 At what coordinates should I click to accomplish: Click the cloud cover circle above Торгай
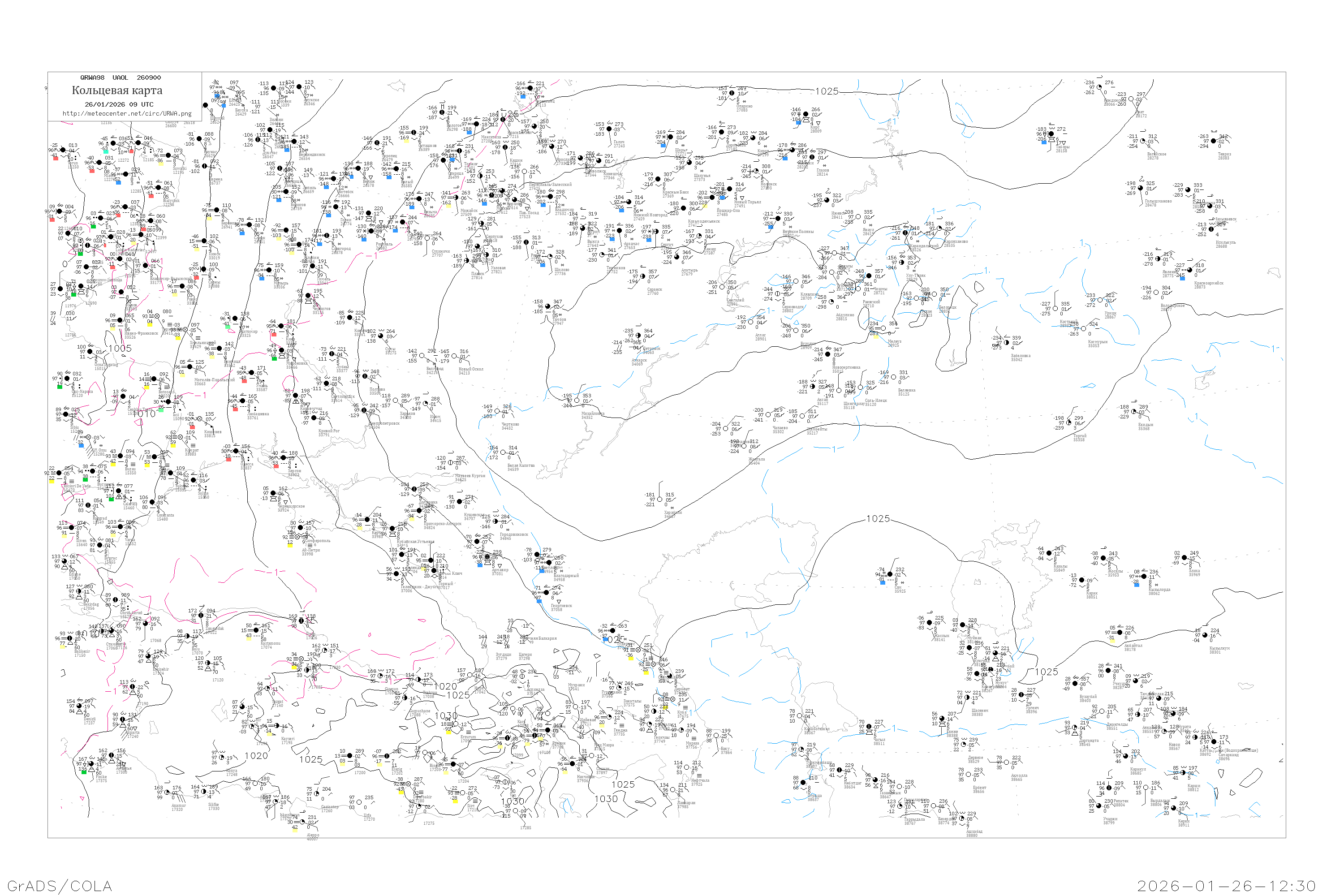[1068, 423]
